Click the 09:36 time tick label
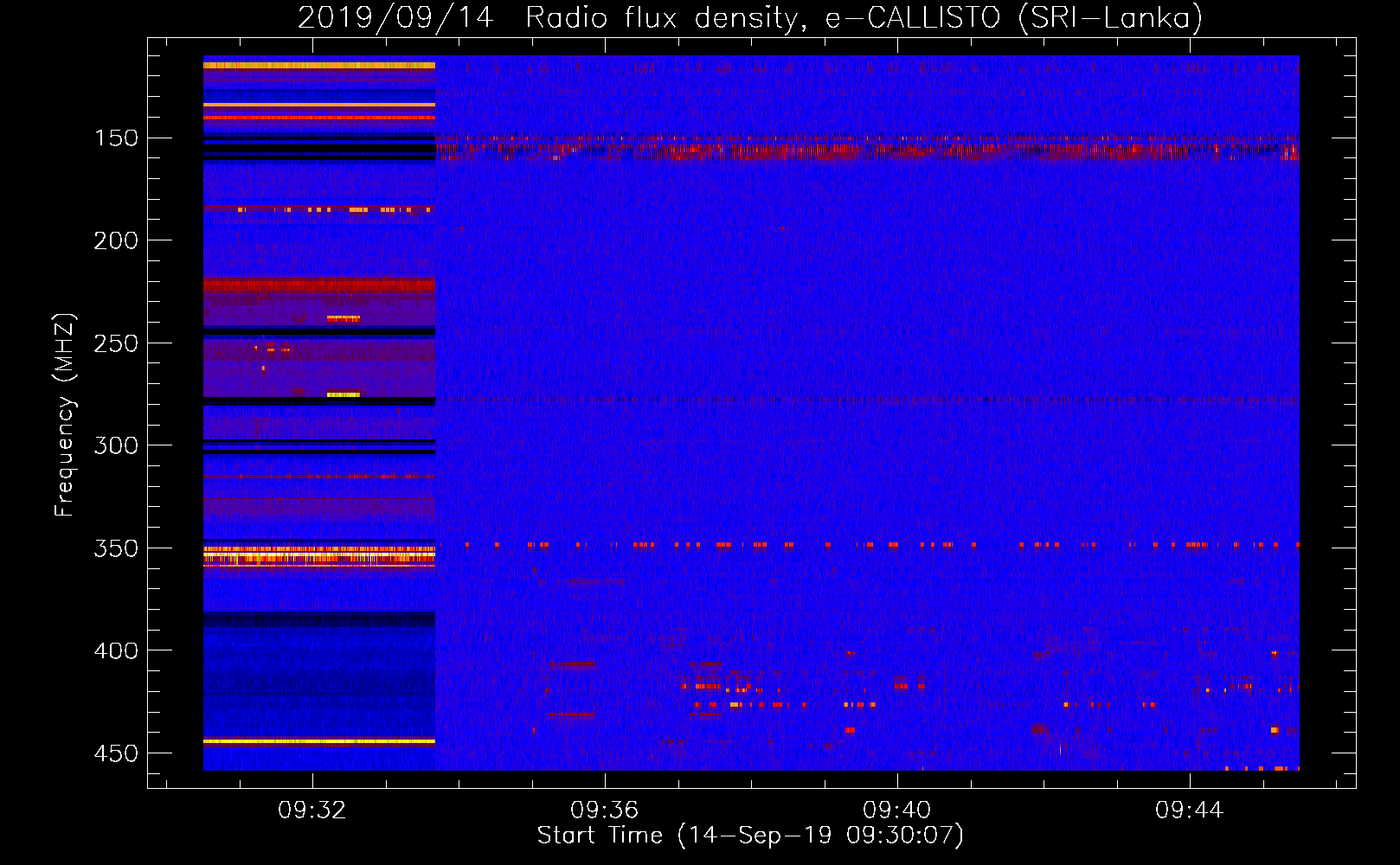 click(604, 810)
